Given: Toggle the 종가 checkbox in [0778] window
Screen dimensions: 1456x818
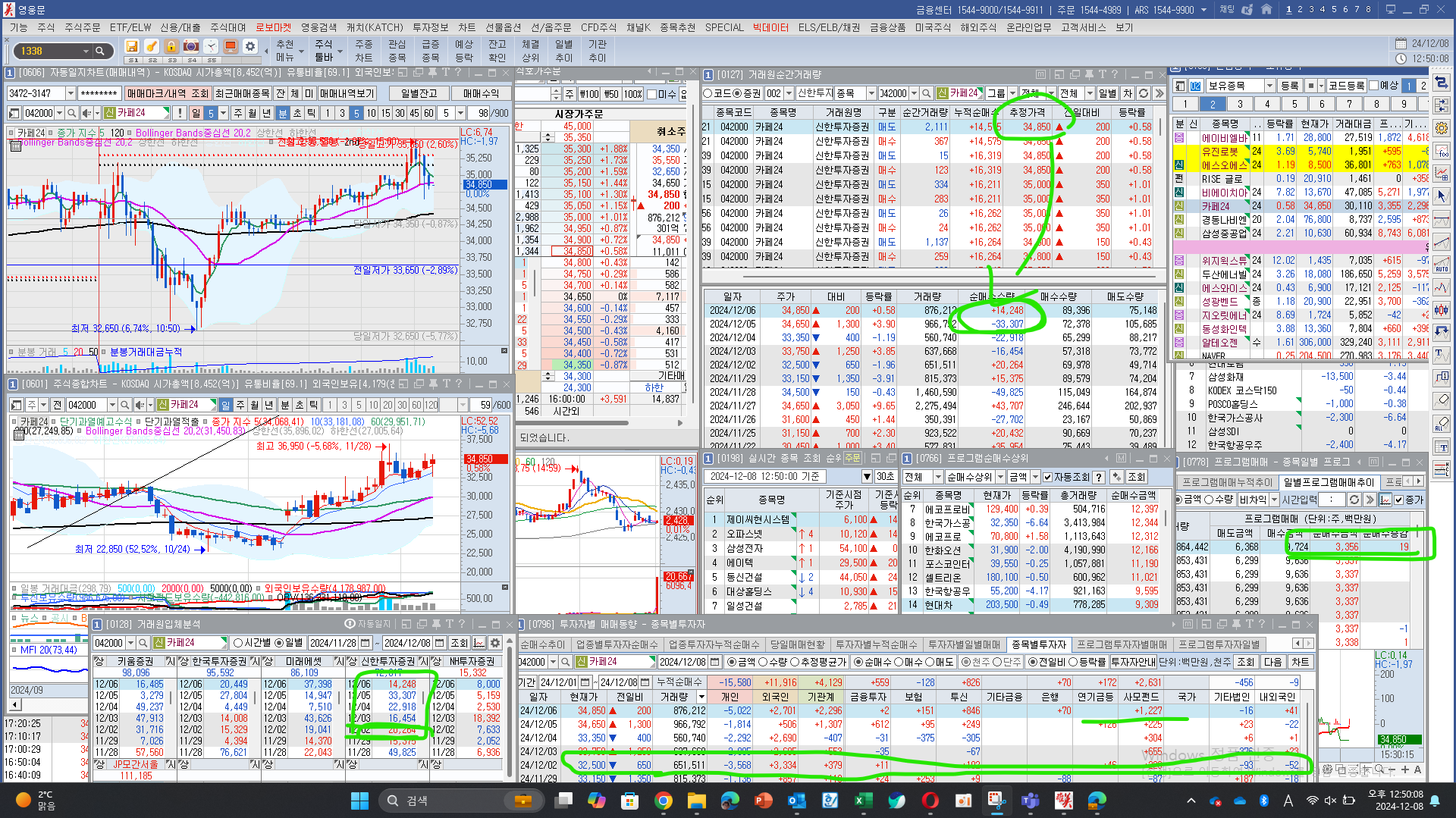Looking at the screenshot, I should coord(1399,500).
